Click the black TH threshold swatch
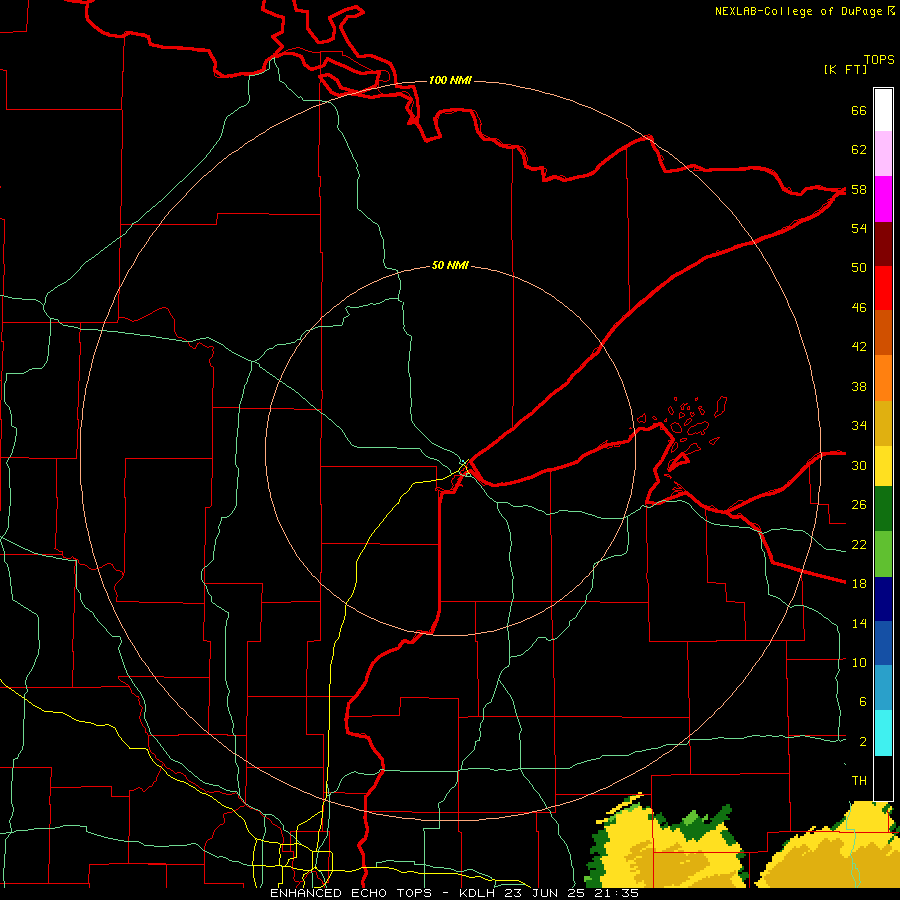Viewport: 900px width, 900px height. (883, 778)
